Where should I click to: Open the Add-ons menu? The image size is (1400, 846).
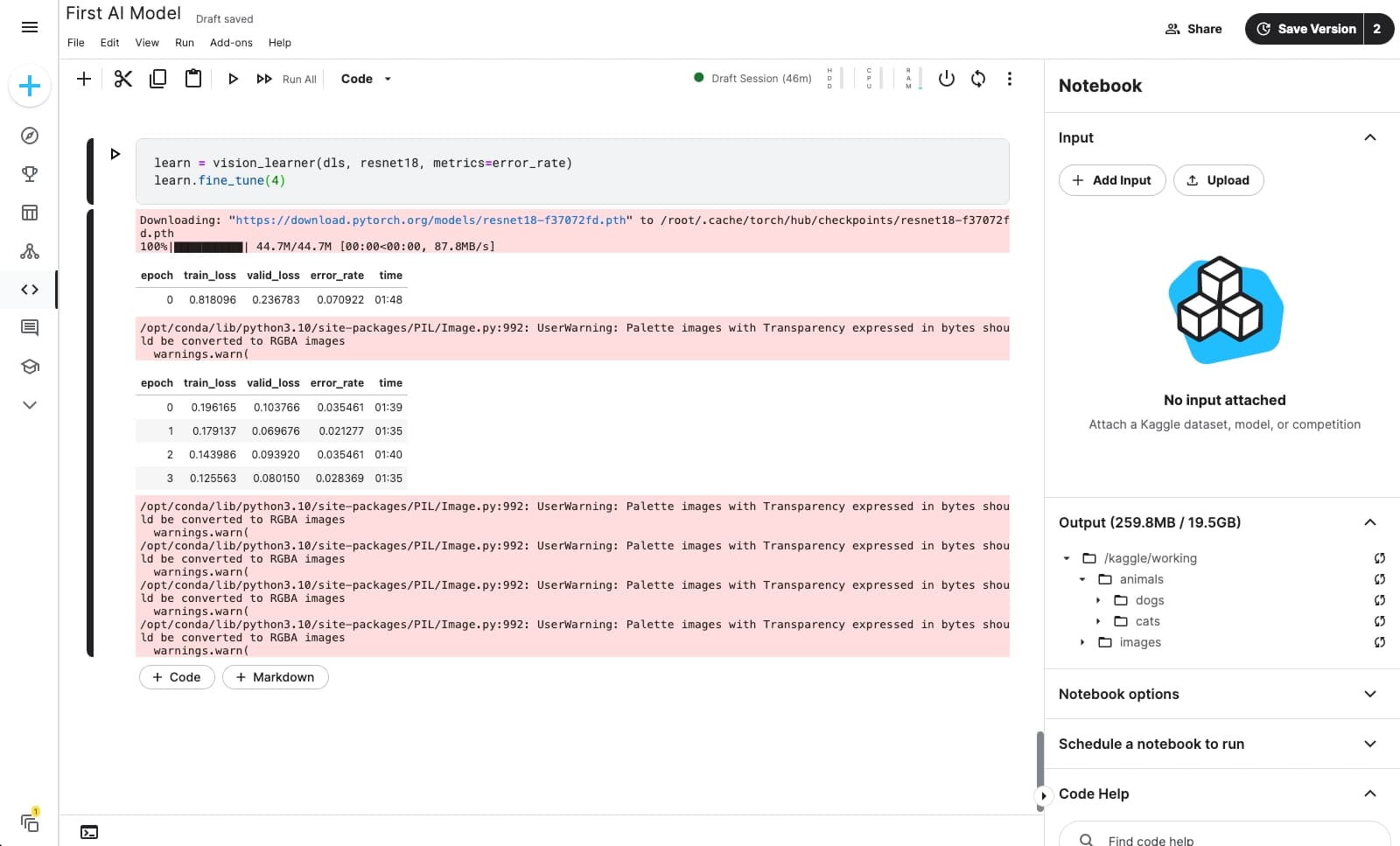point(231,43)
